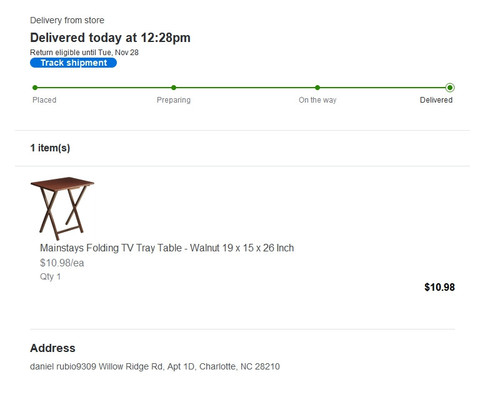The image size is (500, 414).
Task: Click the Preparing step label
Action: click(x=174, y=100)
